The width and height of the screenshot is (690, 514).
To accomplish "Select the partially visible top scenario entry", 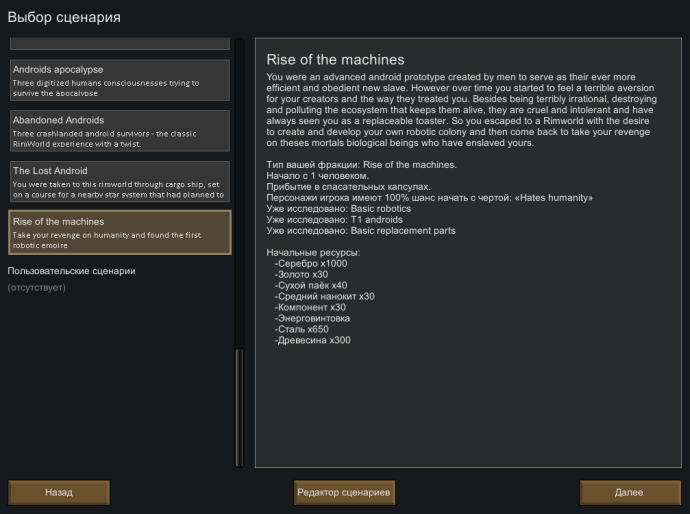I will 119,44.
